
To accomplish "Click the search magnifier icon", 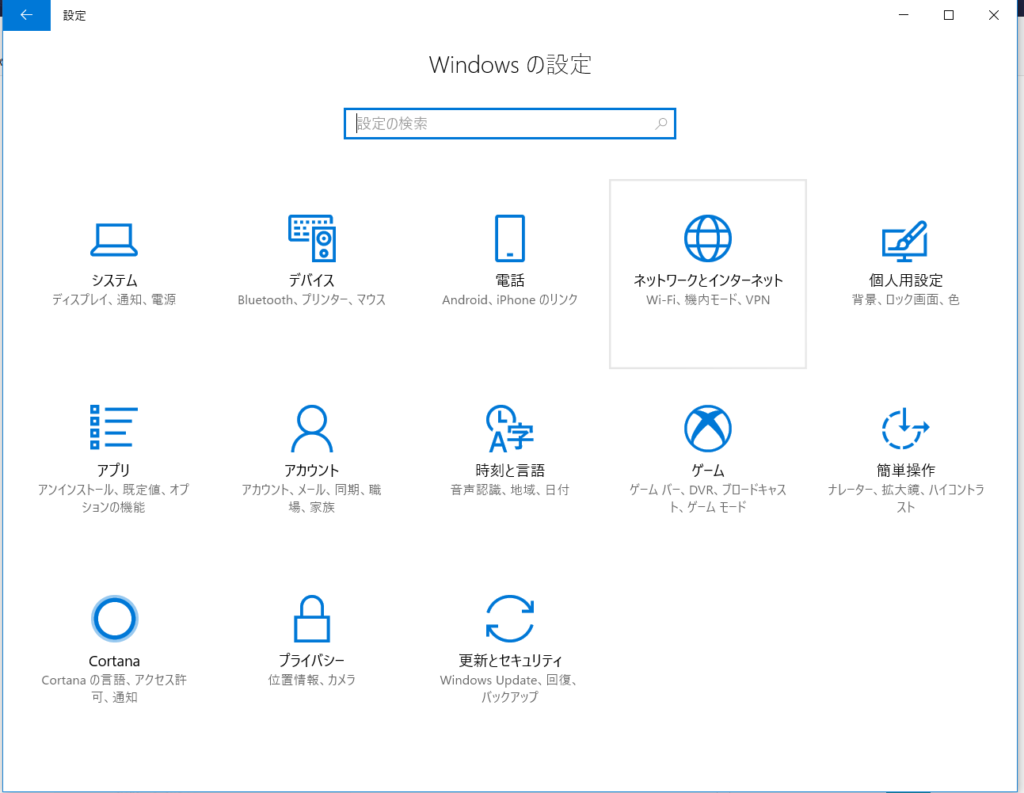I will click(661, 123).
